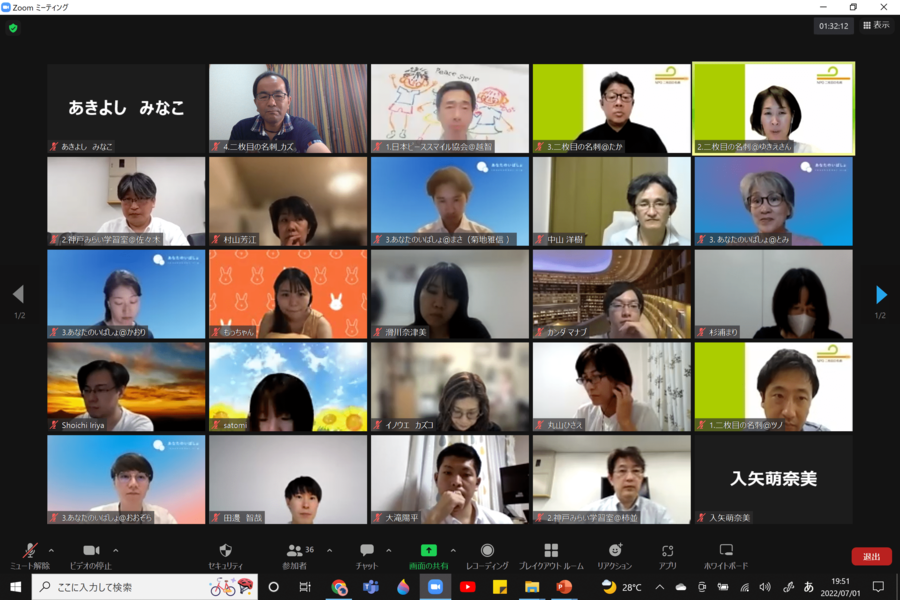
Task: Expand audio options arrow beside mute
Action: point(51,550)
